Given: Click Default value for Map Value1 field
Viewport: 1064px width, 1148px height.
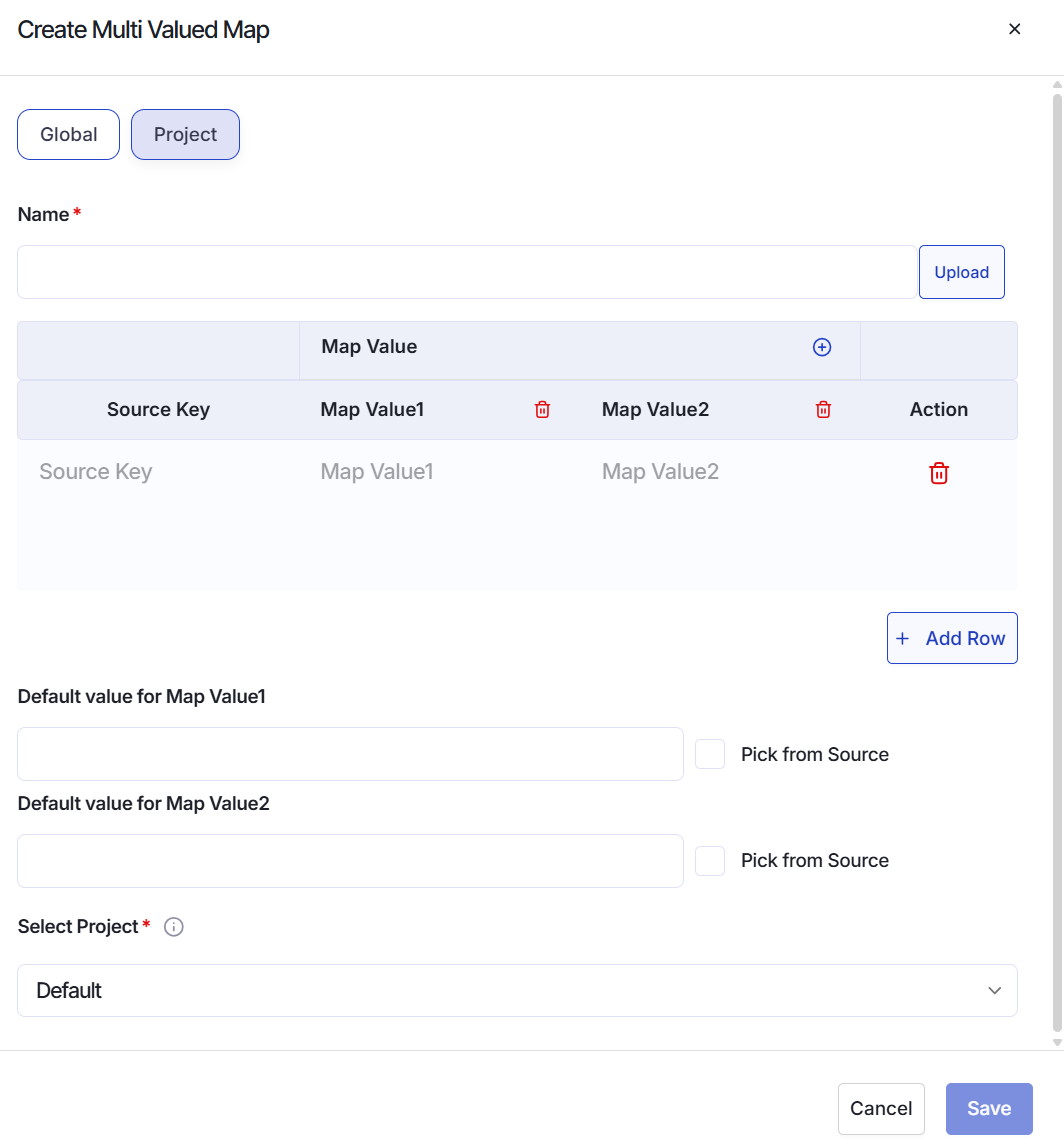Looking at the screenshot, I should coord(350,754).
